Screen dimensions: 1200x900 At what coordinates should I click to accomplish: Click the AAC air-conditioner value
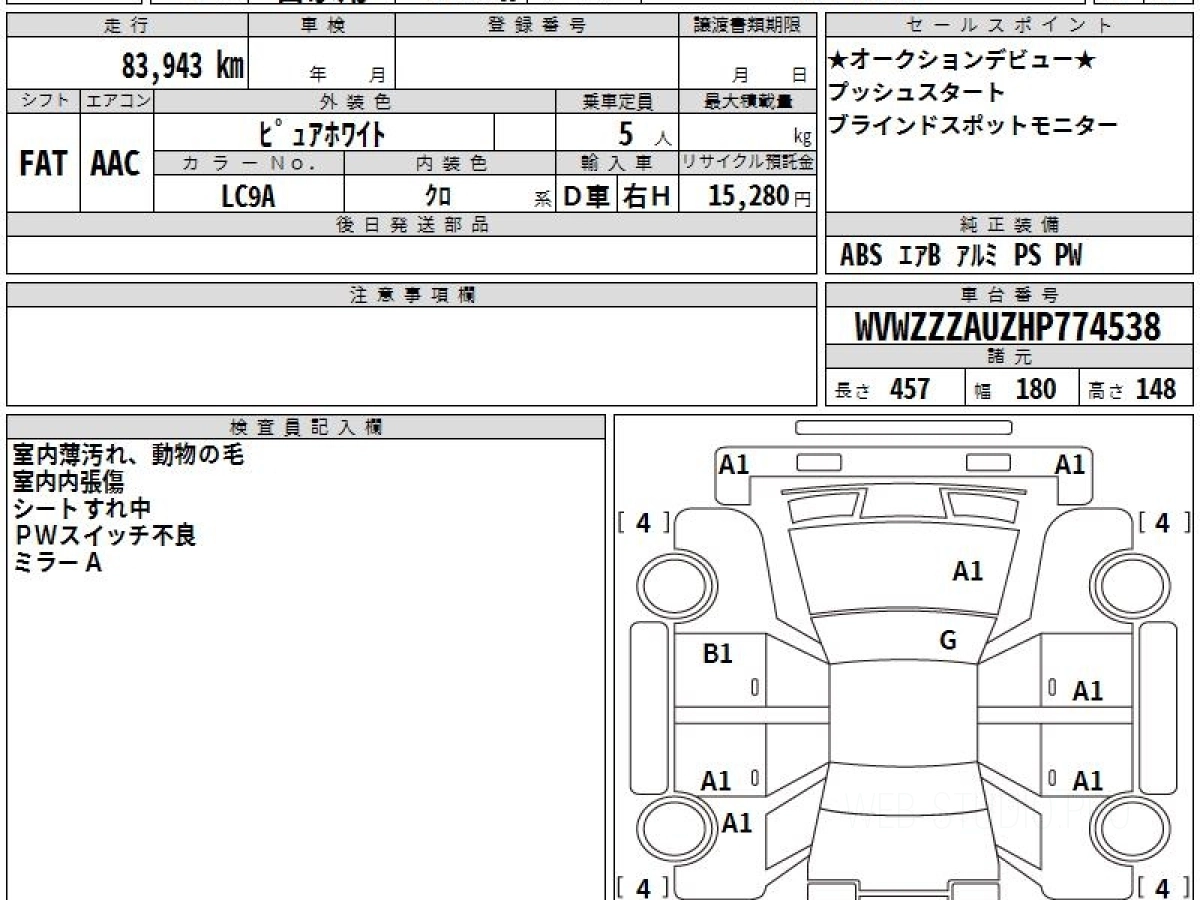[116, 163]
